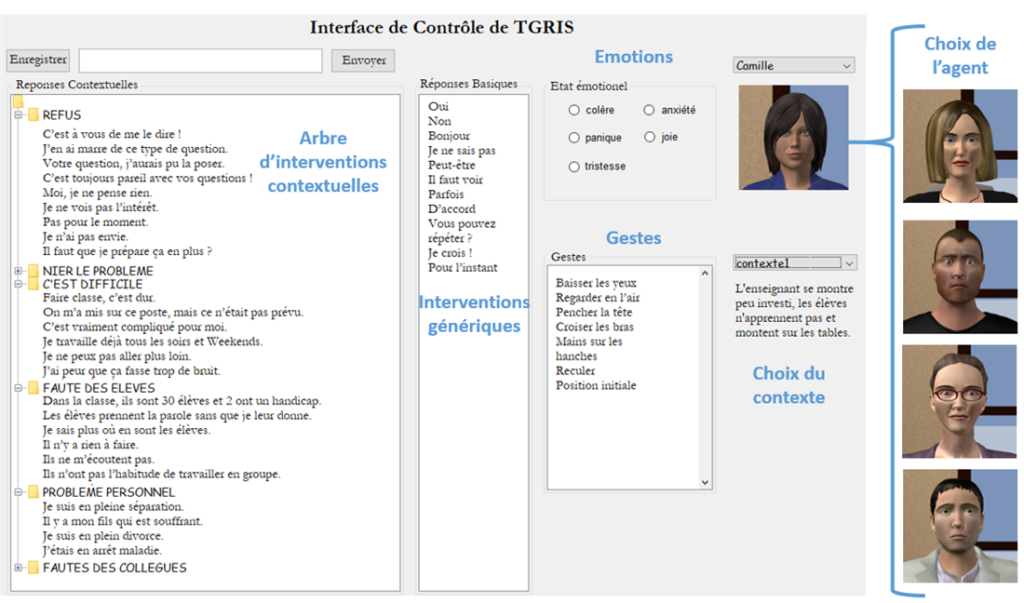The height and width of the screenshot is (603, 1024).
Task: Choose the "Croiser les bras" gesture
Action: [595, 327]
